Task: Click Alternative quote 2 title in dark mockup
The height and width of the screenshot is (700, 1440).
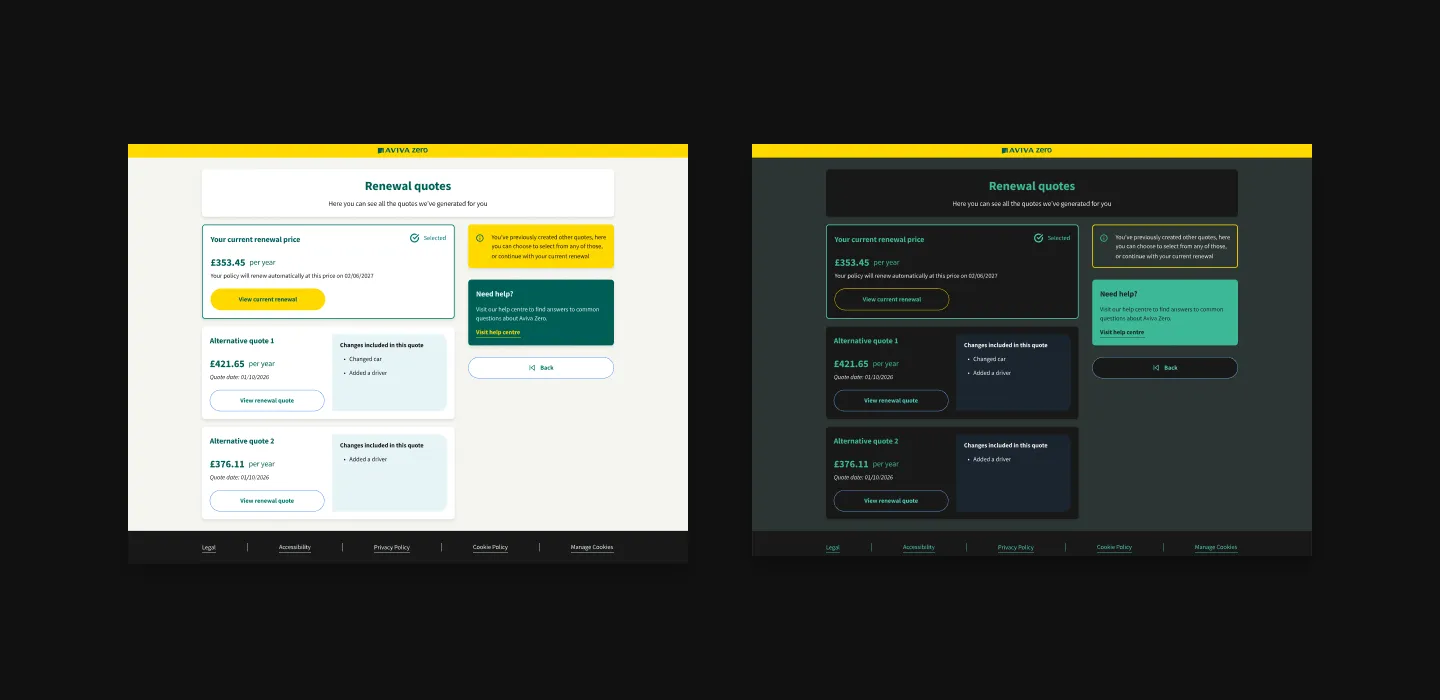Action: coord(866,441)
